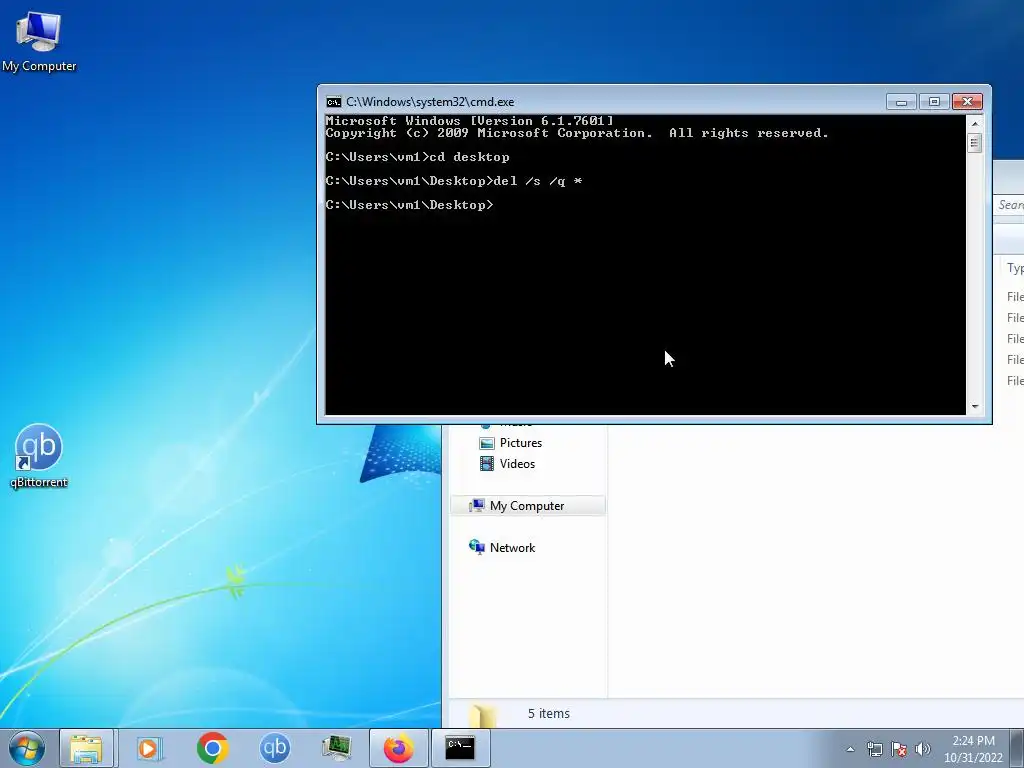Click the Pictures library icon
Screen dimensions: 1024x768
click(487, 443)
